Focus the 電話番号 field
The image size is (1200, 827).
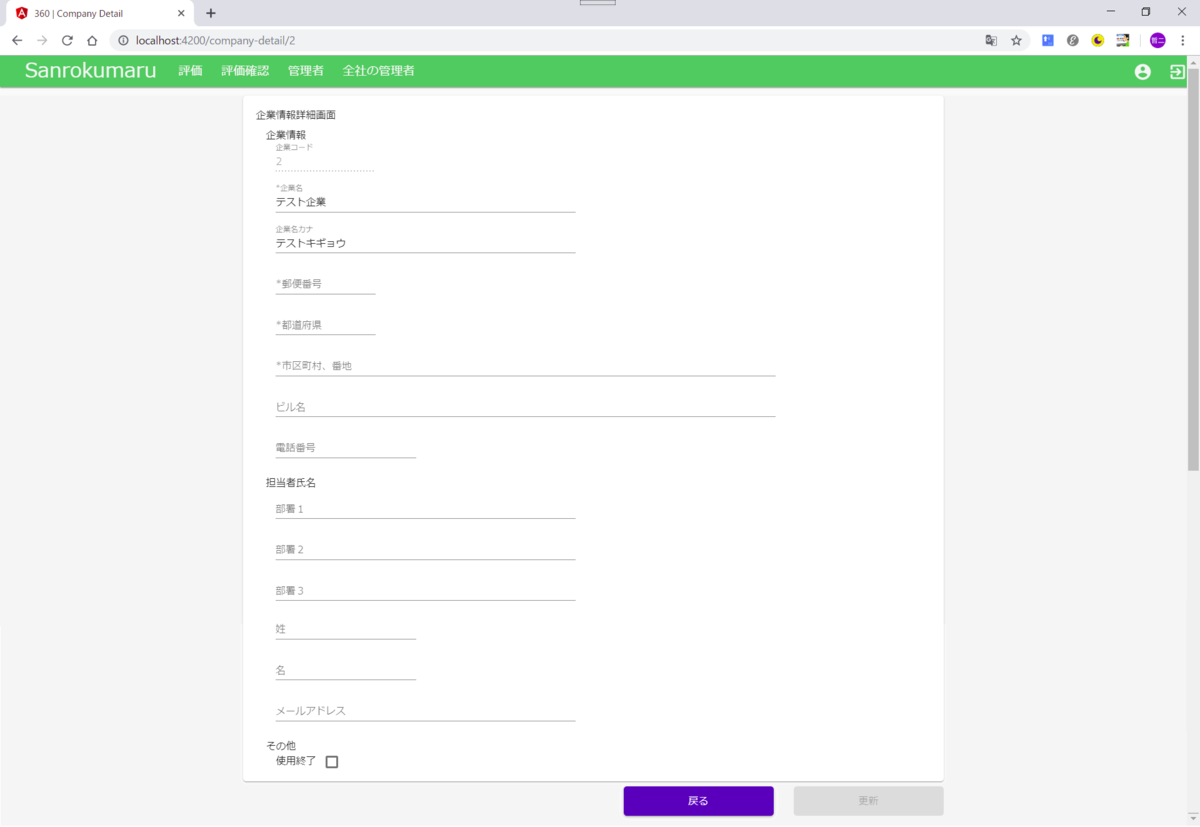(346, 448)
